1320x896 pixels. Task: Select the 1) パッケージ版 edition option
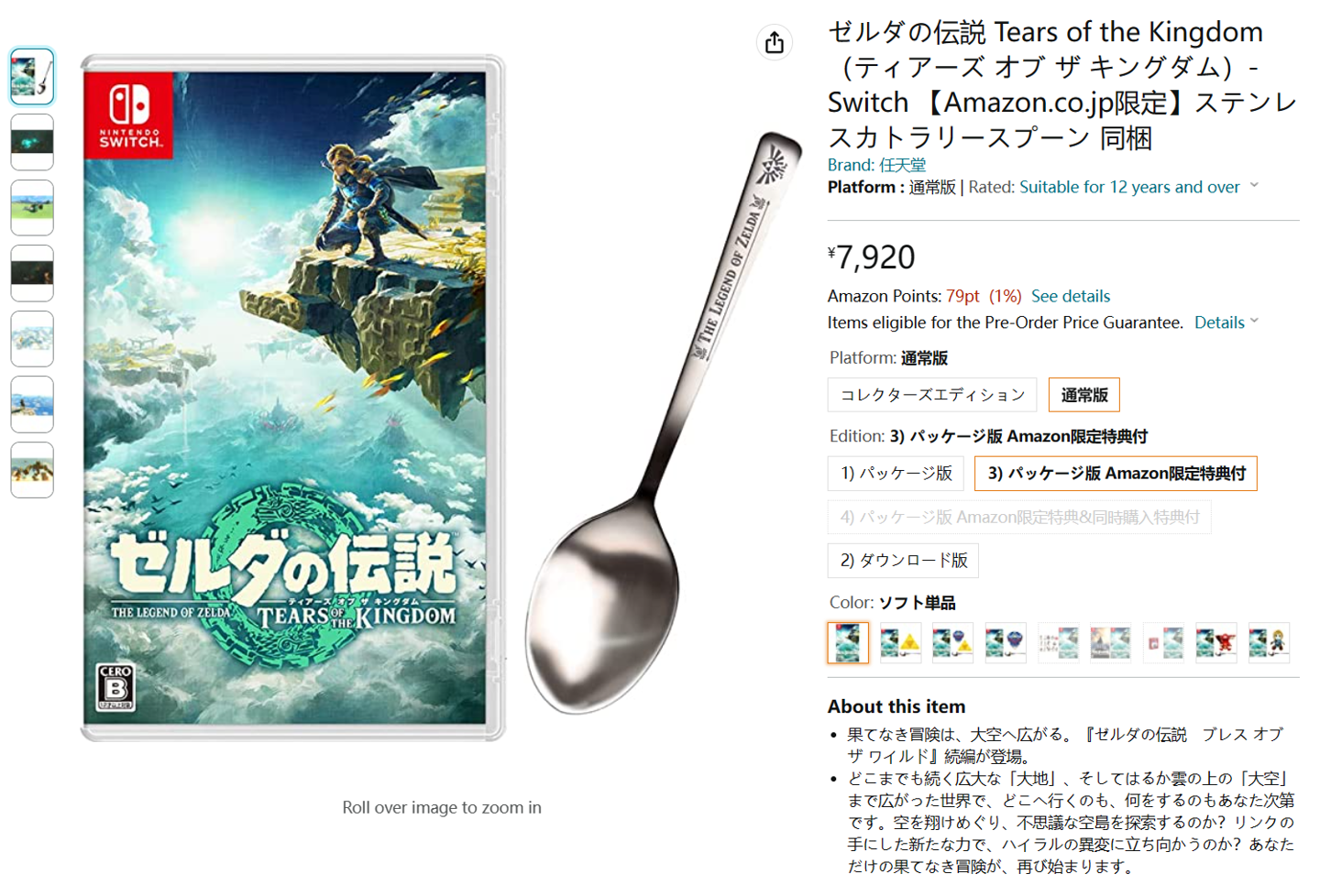point(896,474)
